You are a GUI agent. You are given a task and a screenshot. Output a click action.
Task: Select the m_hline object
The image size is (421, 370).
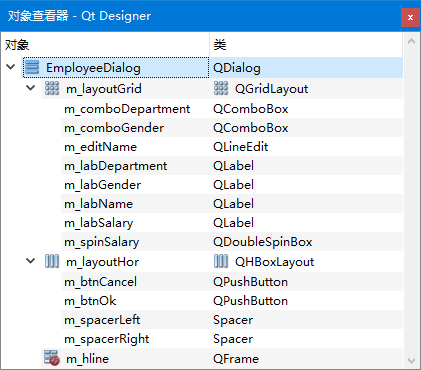point(87,359)
